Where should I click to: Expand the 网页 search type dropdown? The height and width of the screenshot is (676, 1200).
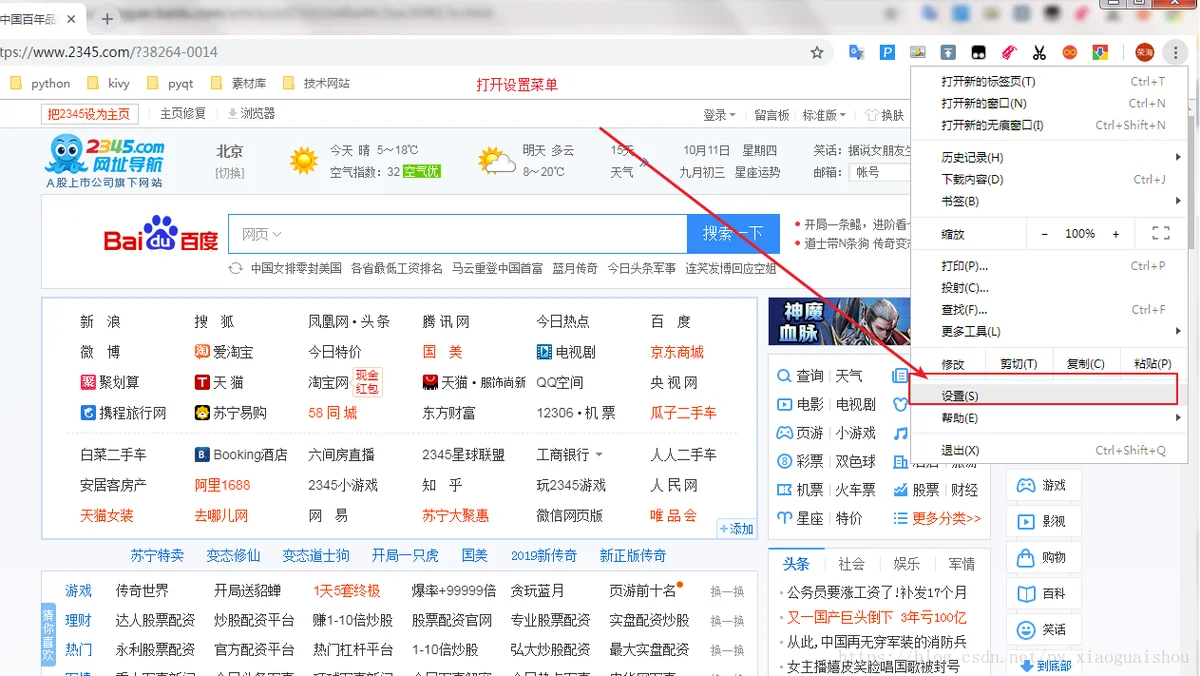click(x=261, y=234)
